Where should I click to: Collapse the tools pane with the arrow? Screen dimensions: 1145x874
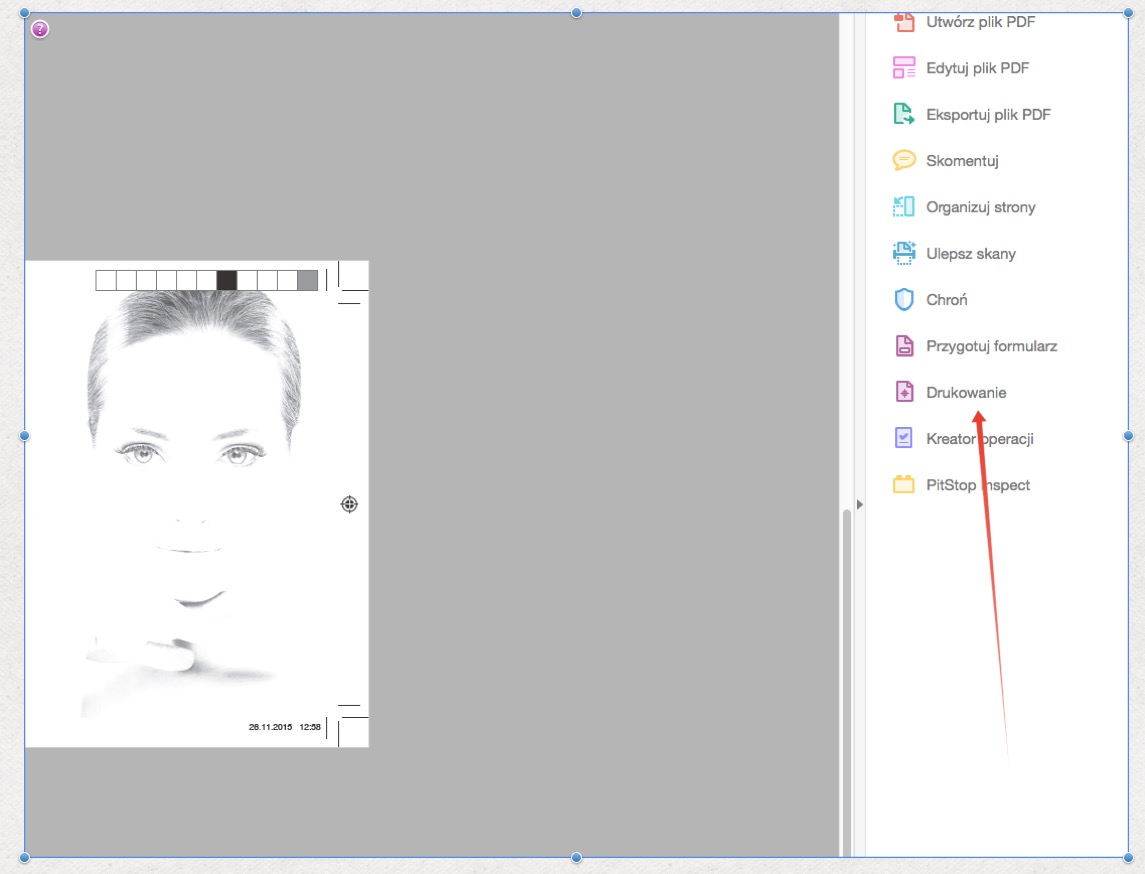pyautogui.click(x=859, y=505)
